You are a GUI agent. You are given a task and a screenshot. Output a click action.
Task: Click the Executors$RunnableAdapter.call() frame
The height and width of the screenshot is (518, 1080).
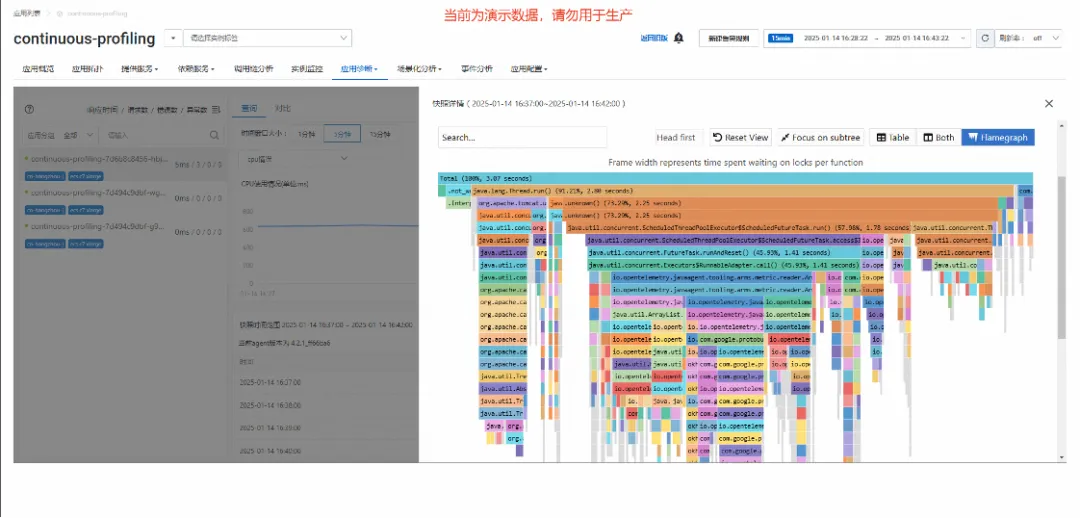pyautogui.click(x=725, y=265)
